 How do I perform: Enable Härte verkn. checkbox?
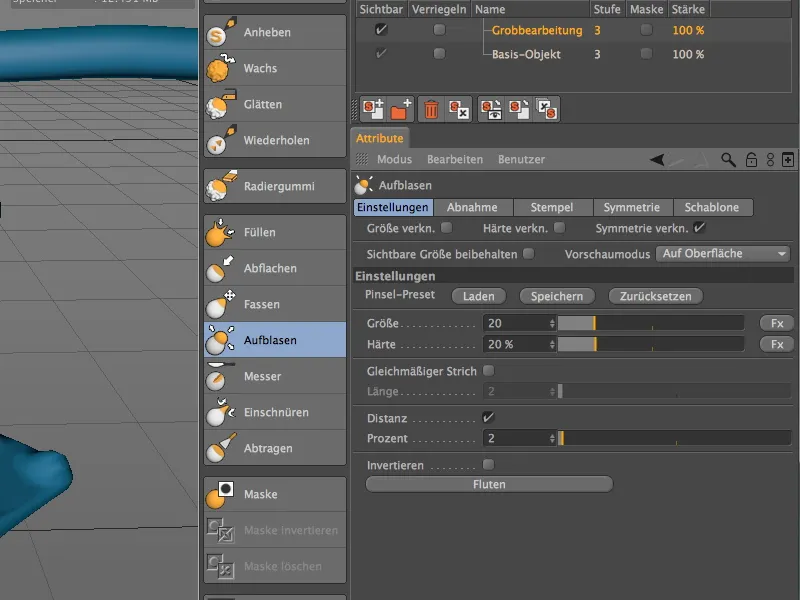(560, 228)
